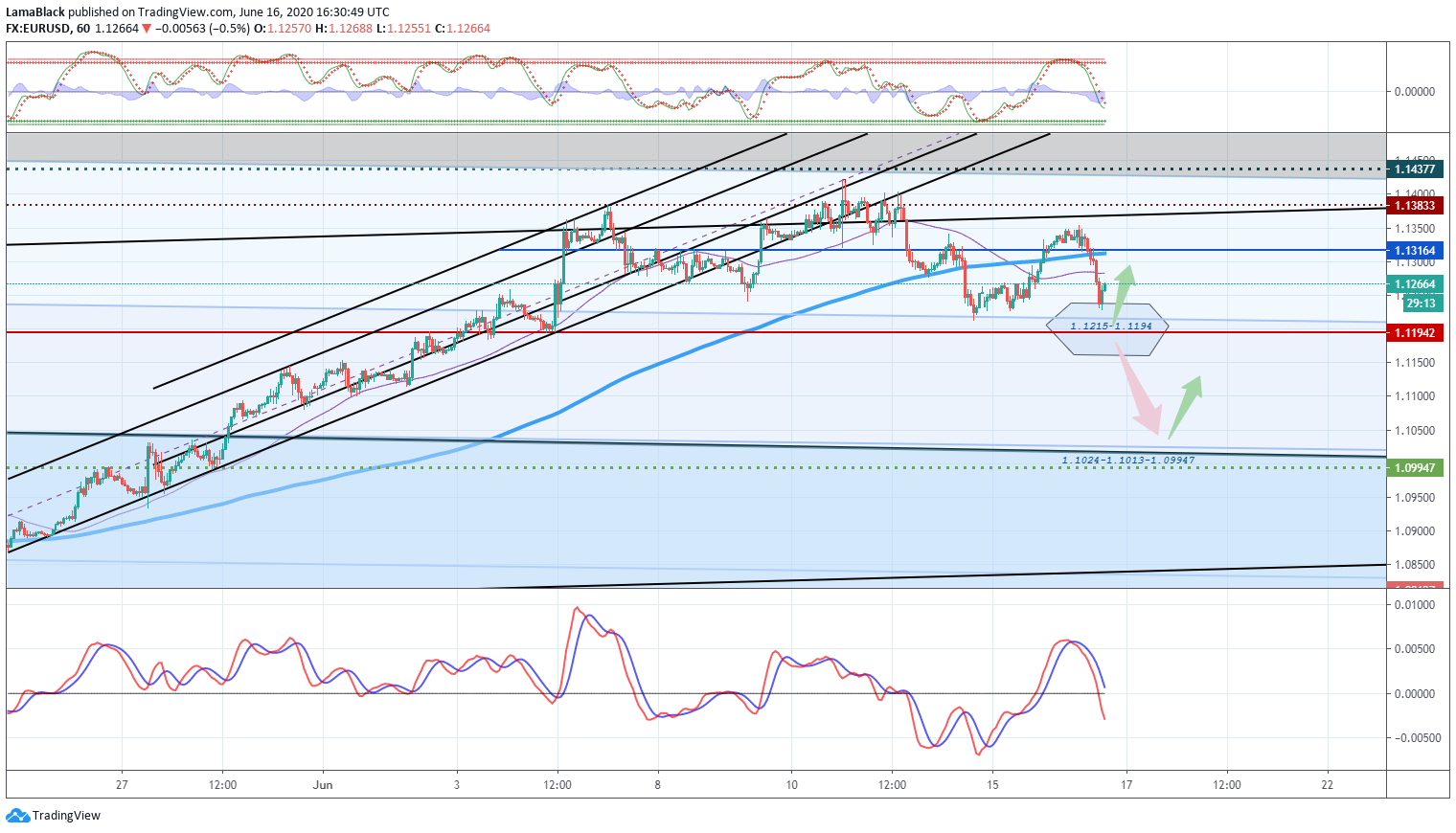Click the close value 1.12664 in header

(x=468, y=29)
